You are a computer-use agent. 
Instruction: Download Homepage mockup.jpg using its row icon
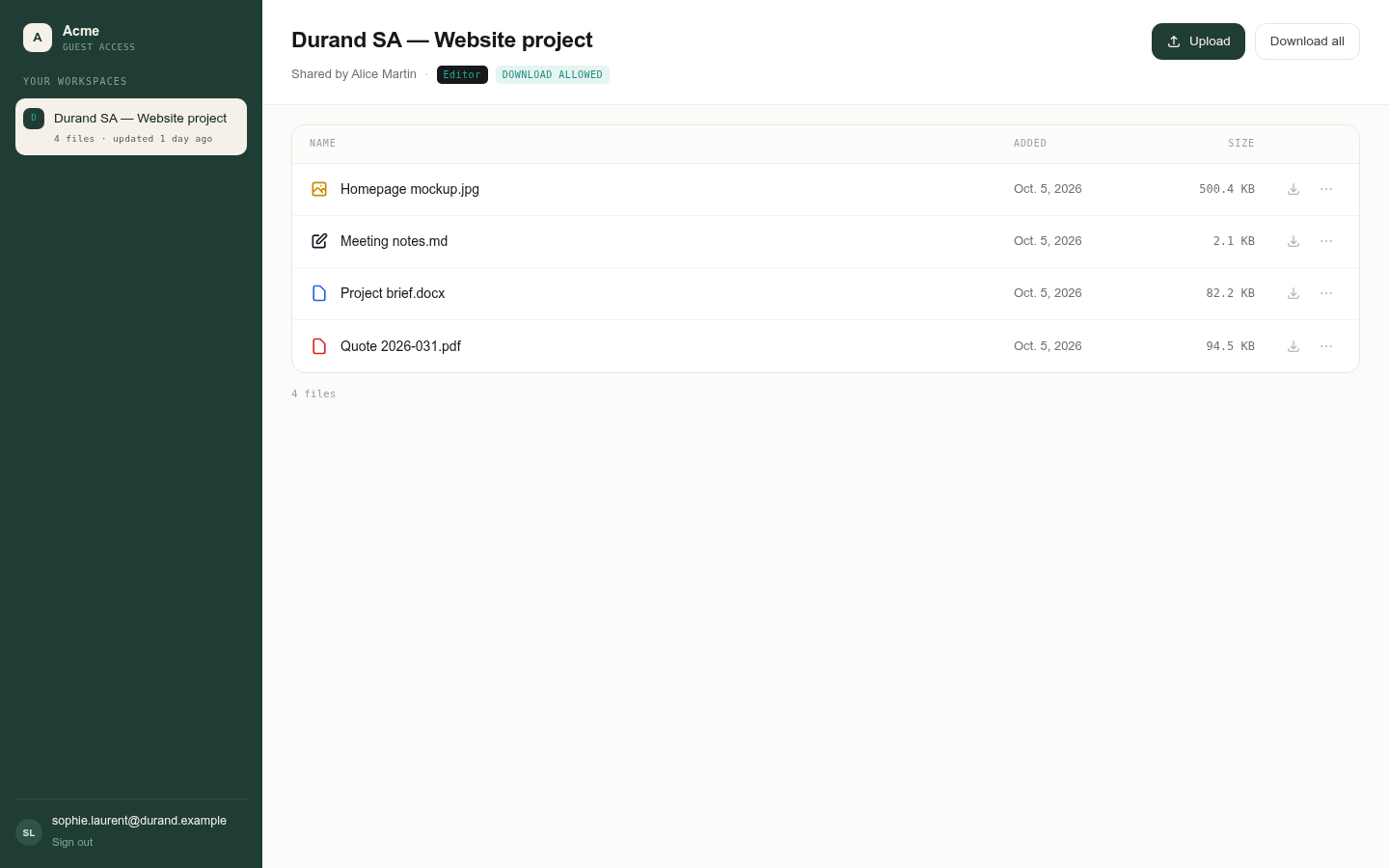click(1294, 189)
